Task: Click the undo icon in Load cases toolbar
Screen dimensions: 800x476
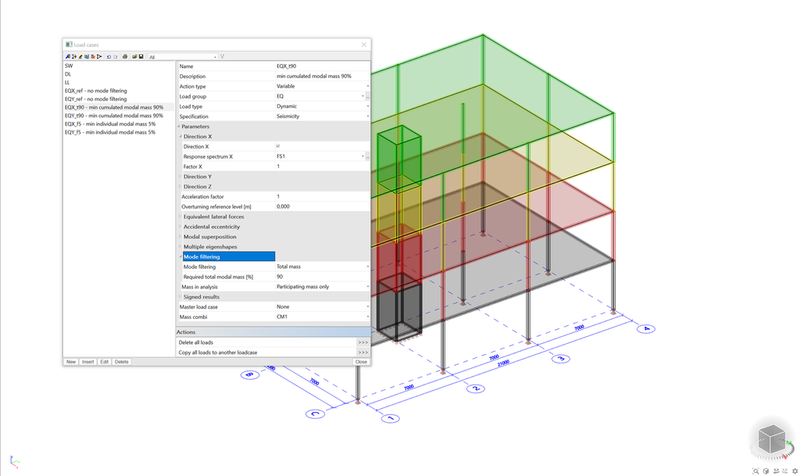Action: (x=109, y=57)
